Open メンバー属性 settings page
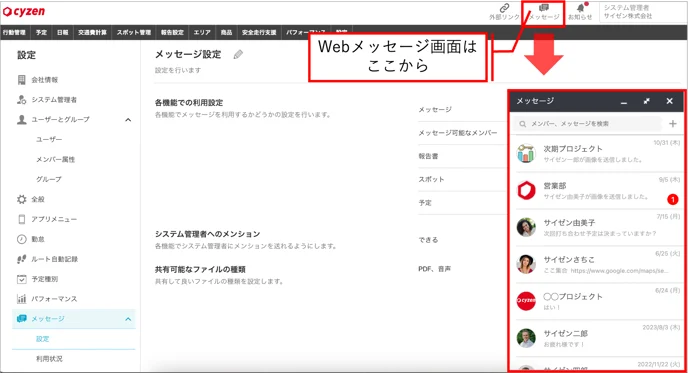This screenshot has width=688, height=373. 55,159
